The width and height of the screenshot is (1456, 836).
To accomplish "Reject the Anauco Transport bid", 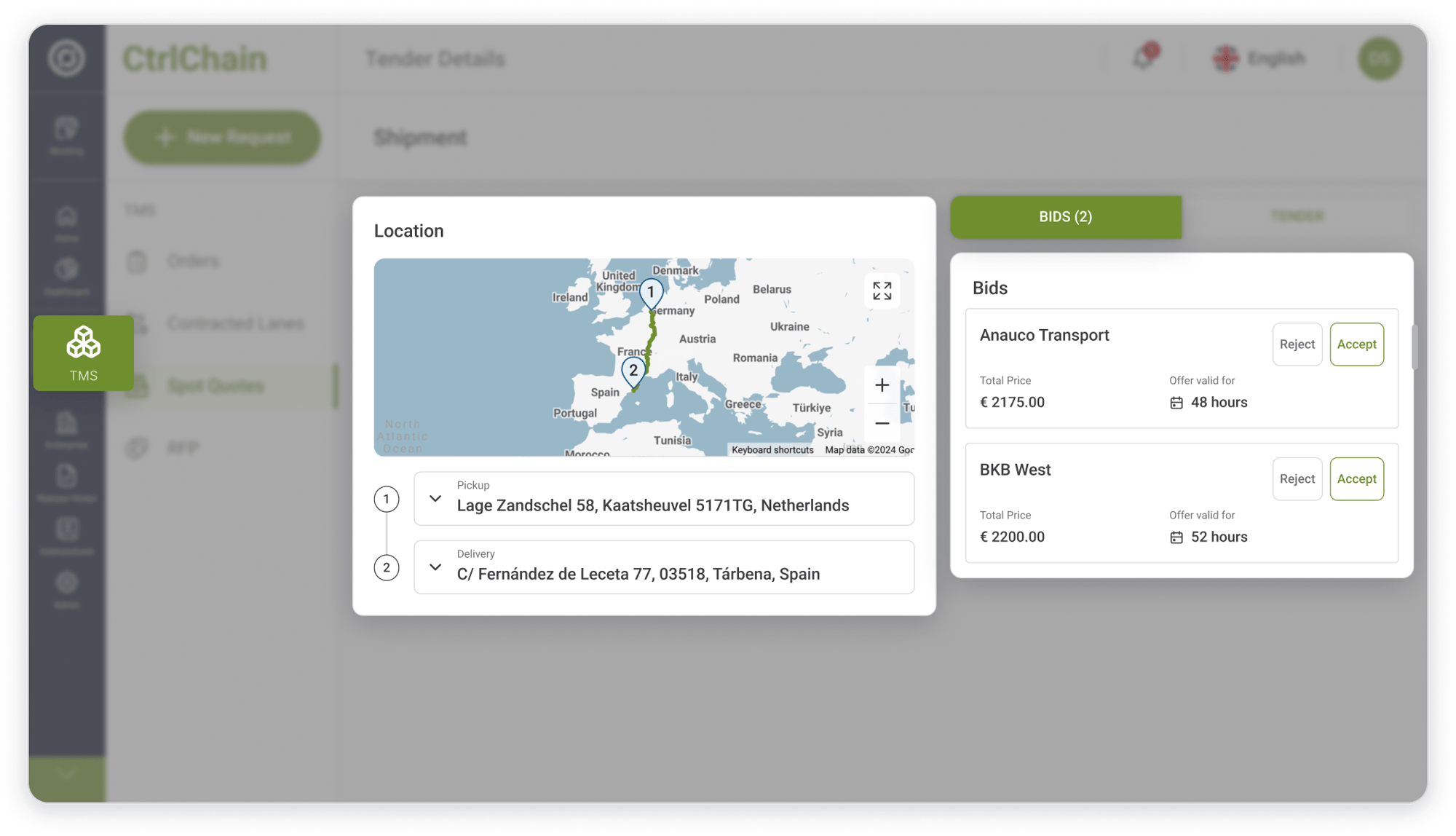I will point(1297,344).
